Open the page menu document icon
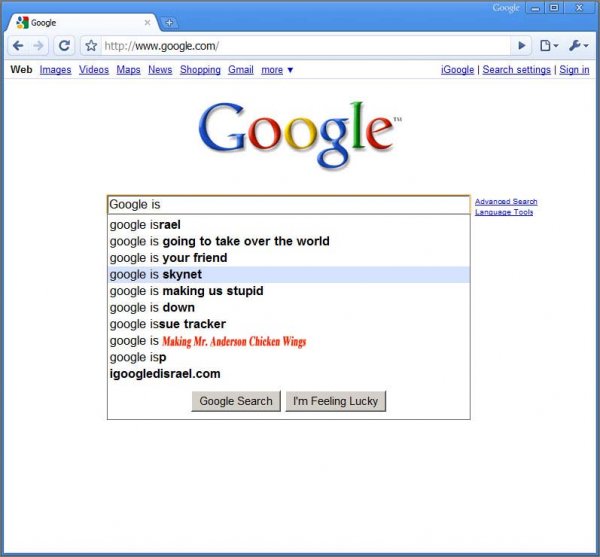 tap(548, 46)
